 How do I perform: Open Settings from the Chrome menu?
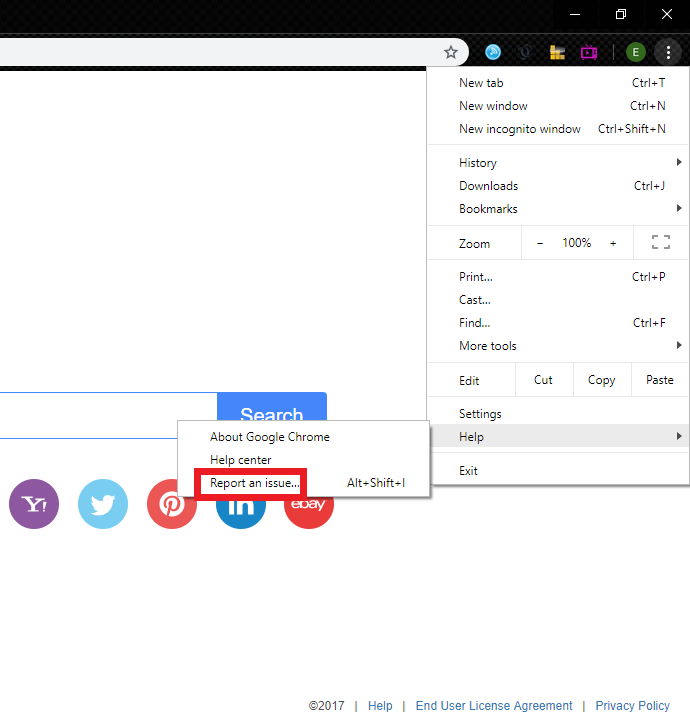pos(558,414)
